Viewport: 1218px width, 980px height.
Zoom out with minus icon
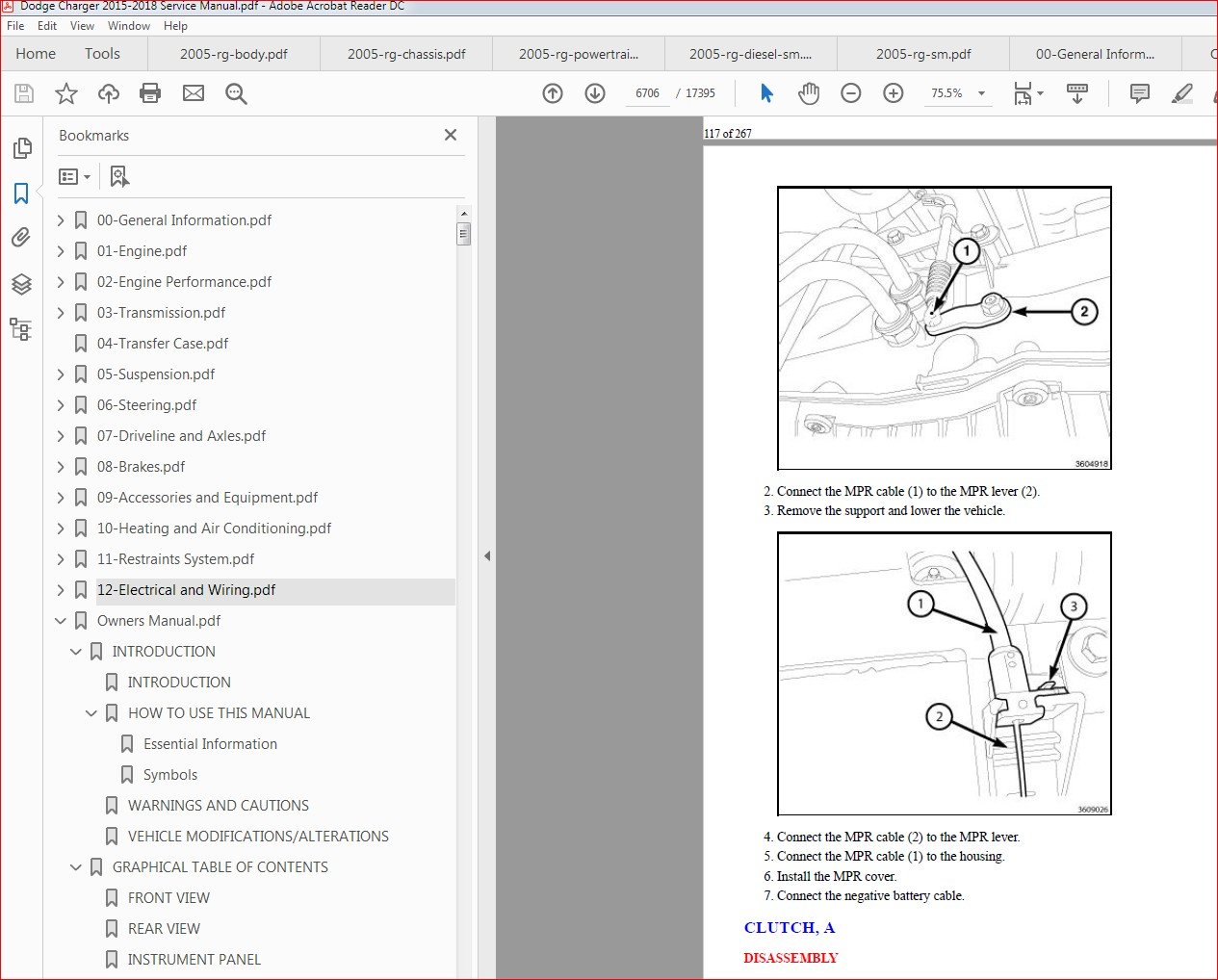851,93
